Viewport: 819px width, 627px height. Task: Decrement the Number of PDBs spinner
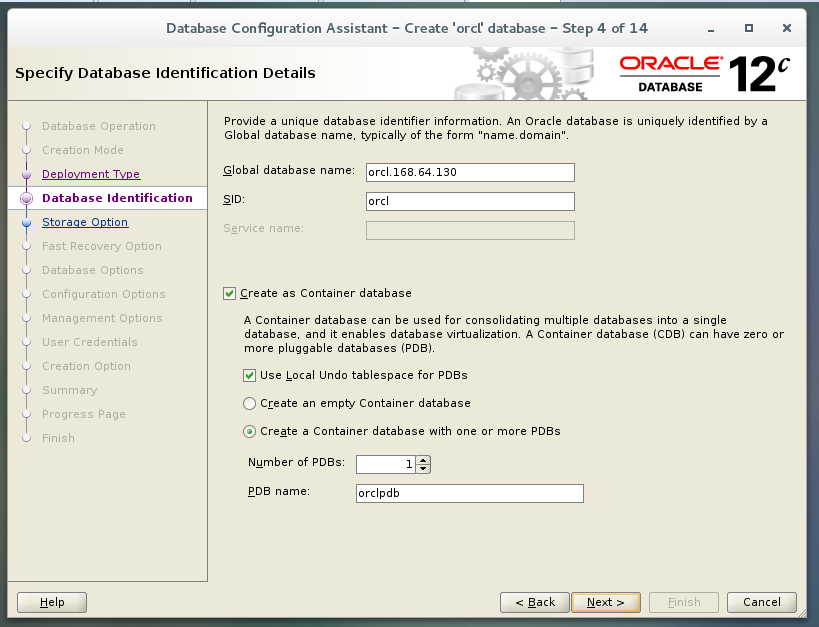pyautogui.click(x=423, y=468)
